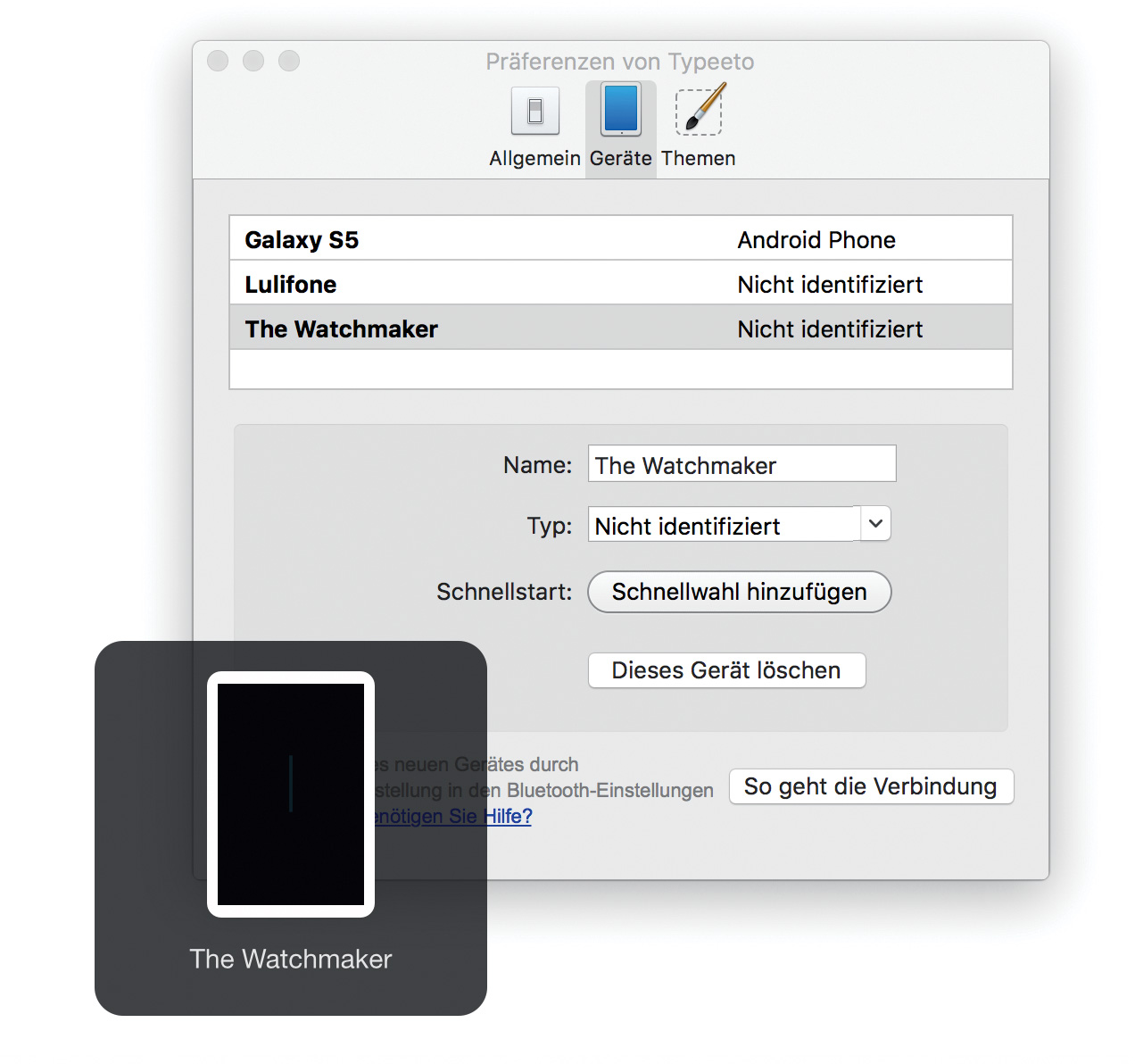This screenshot has width=1135, height=1064.
Task: Open the Themen paintbrush icon
Action: tap(700, 110)
